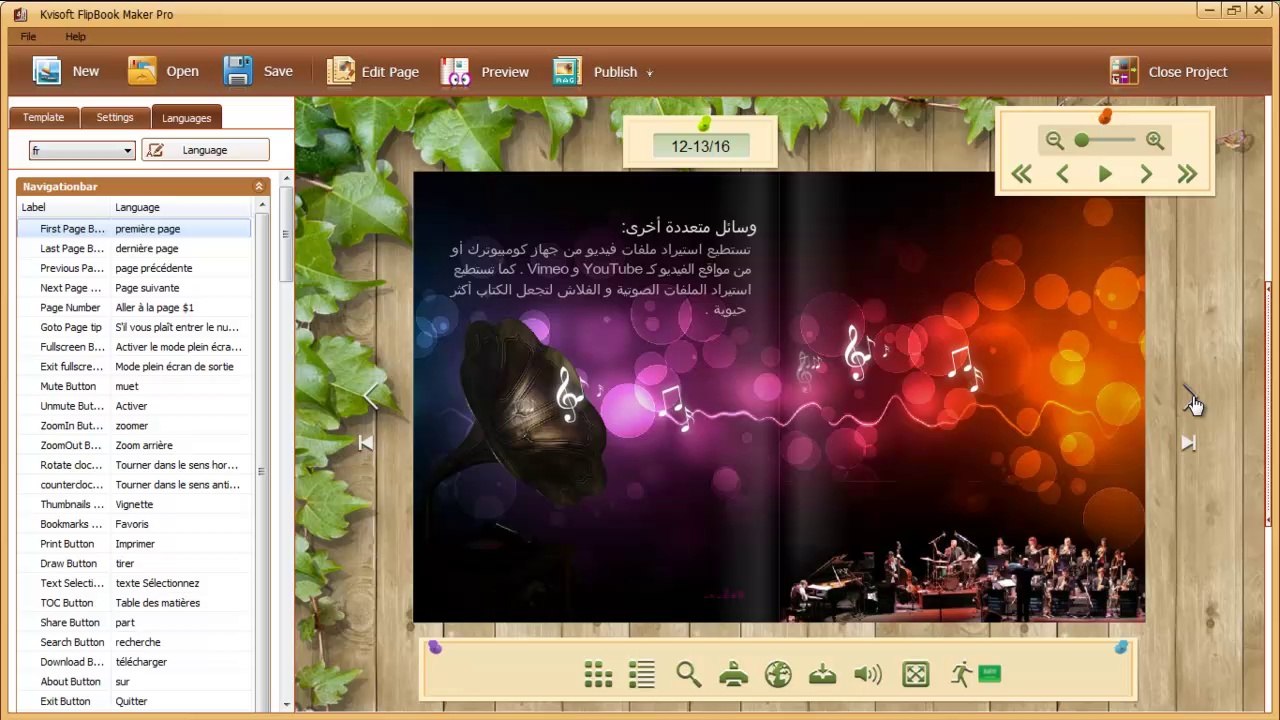Click the globe share icon

[x=778, y=675]
